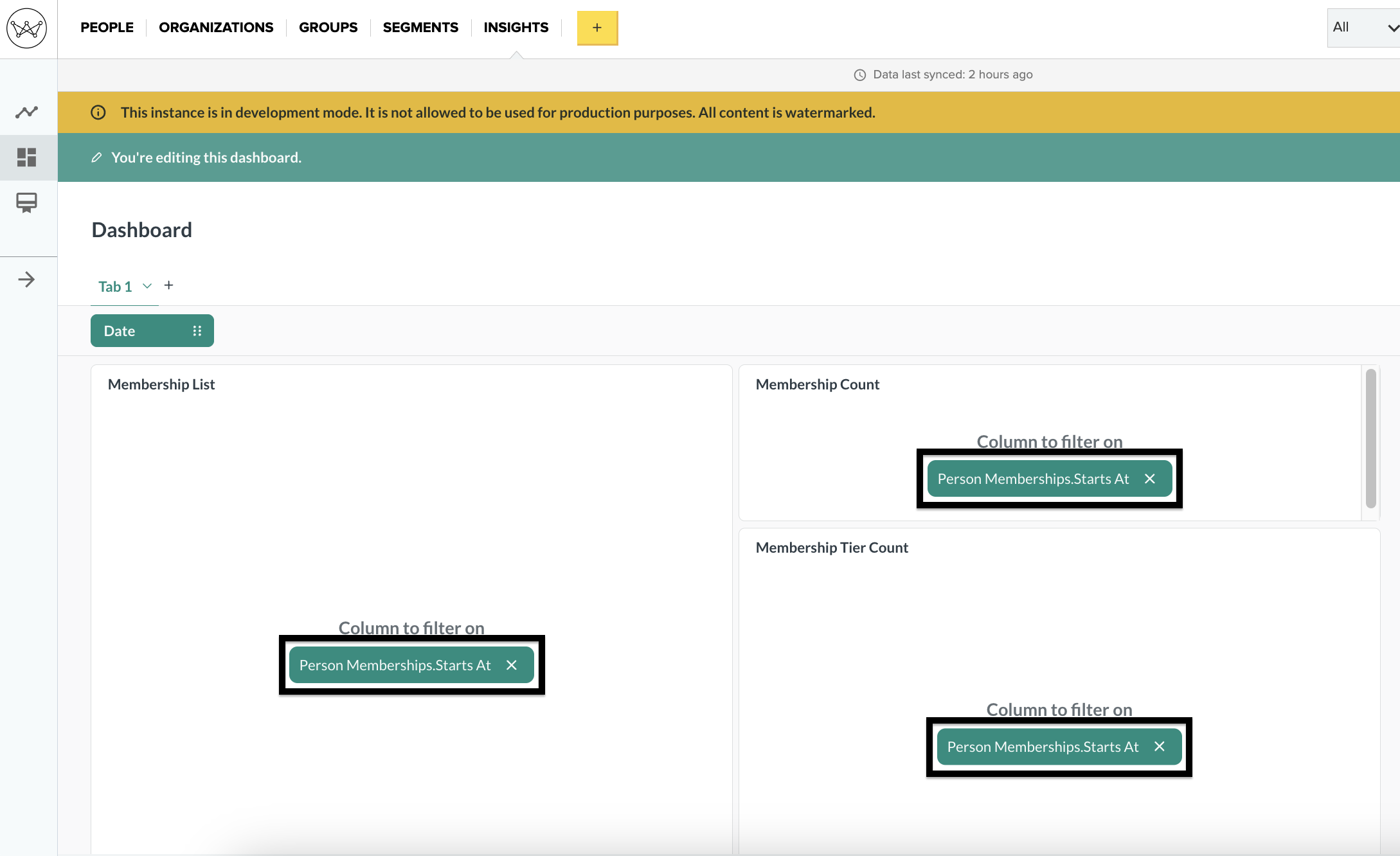Open the app logo home icon
1400x856 pixels.
pyautogui.click(x=27, y=28)
